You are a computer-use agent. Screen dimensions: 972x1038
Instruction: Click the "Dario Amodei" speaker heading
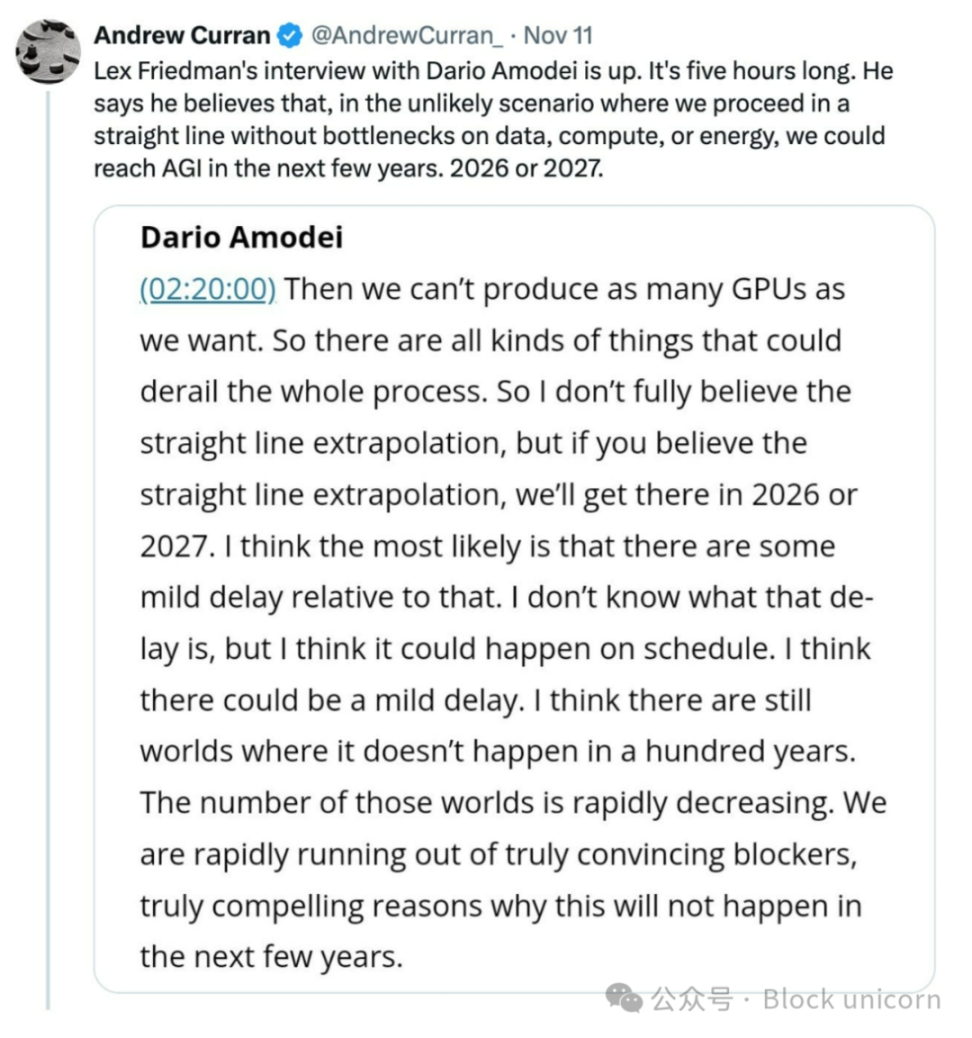(x=241, y=237)
